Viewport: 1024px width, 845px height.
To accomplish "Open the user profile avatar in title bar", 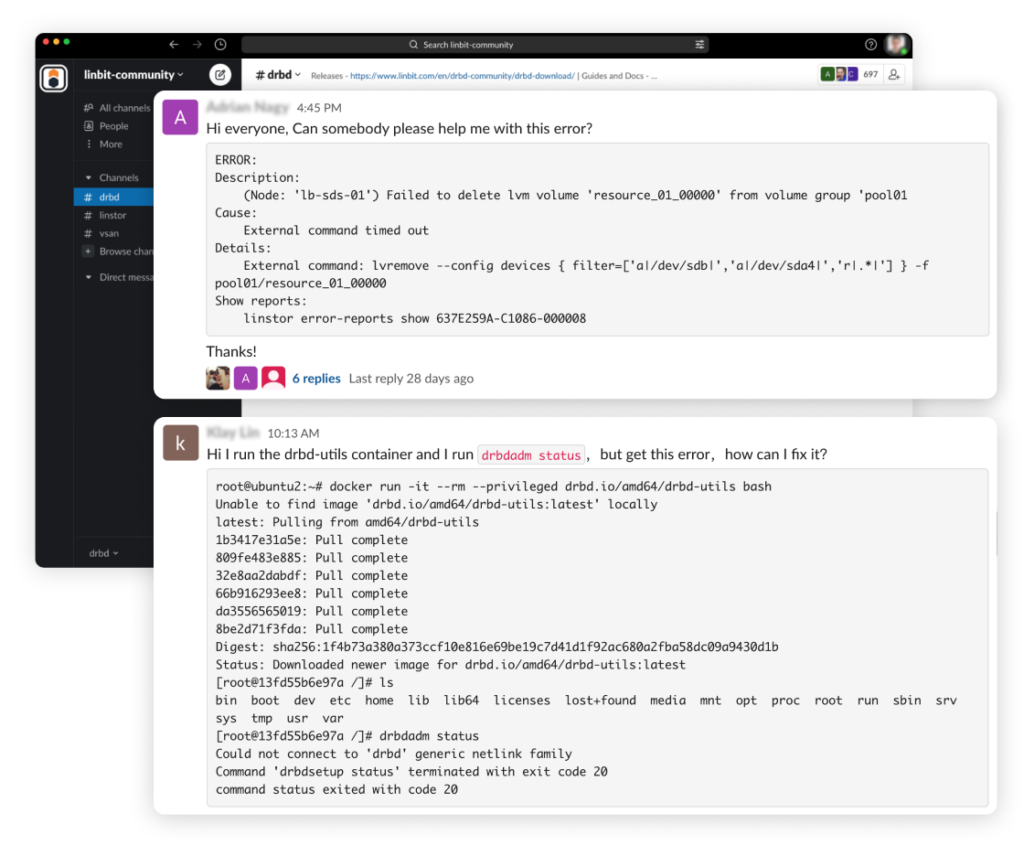I will [896, 44].
